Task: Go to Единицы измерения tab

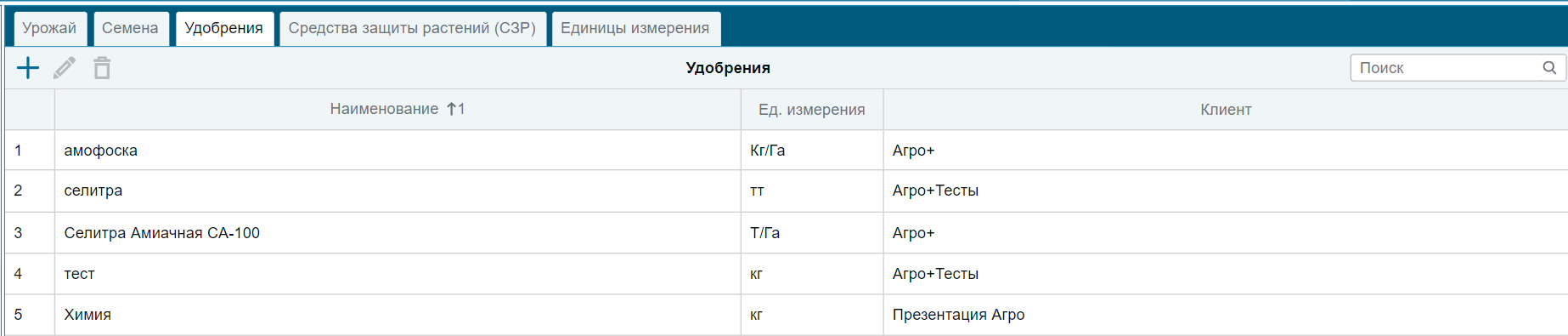Action: tap(635, 28)
